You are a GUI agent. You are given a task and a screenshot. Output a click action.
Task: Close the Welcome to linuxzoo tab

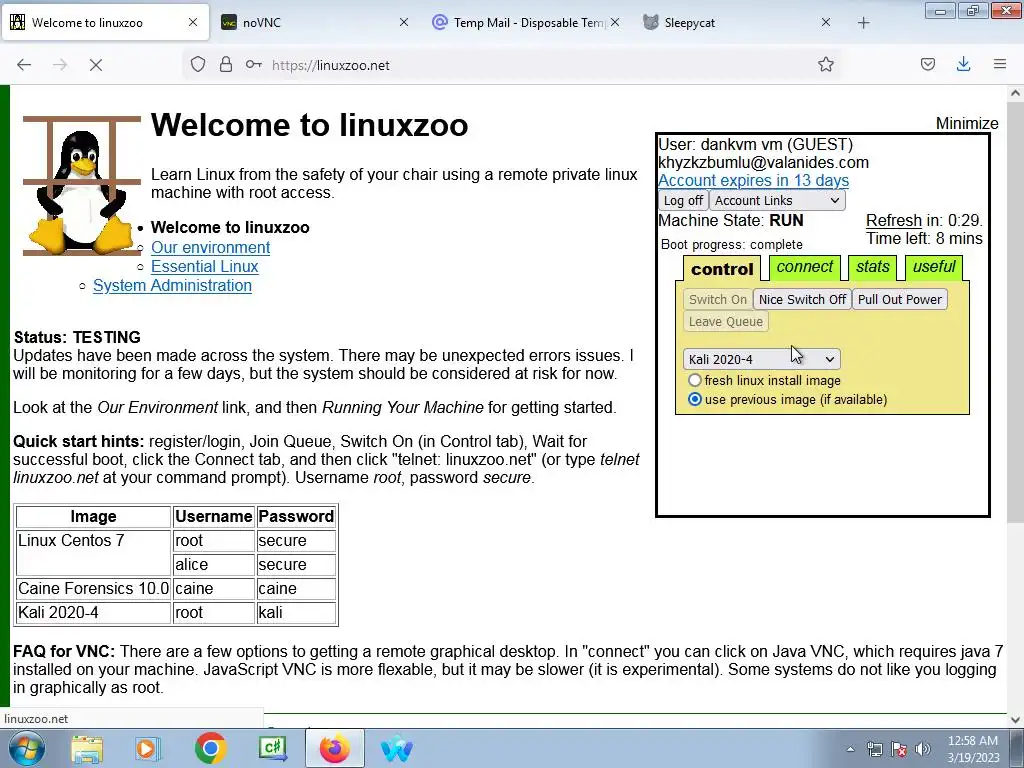(x=193, y=22)
